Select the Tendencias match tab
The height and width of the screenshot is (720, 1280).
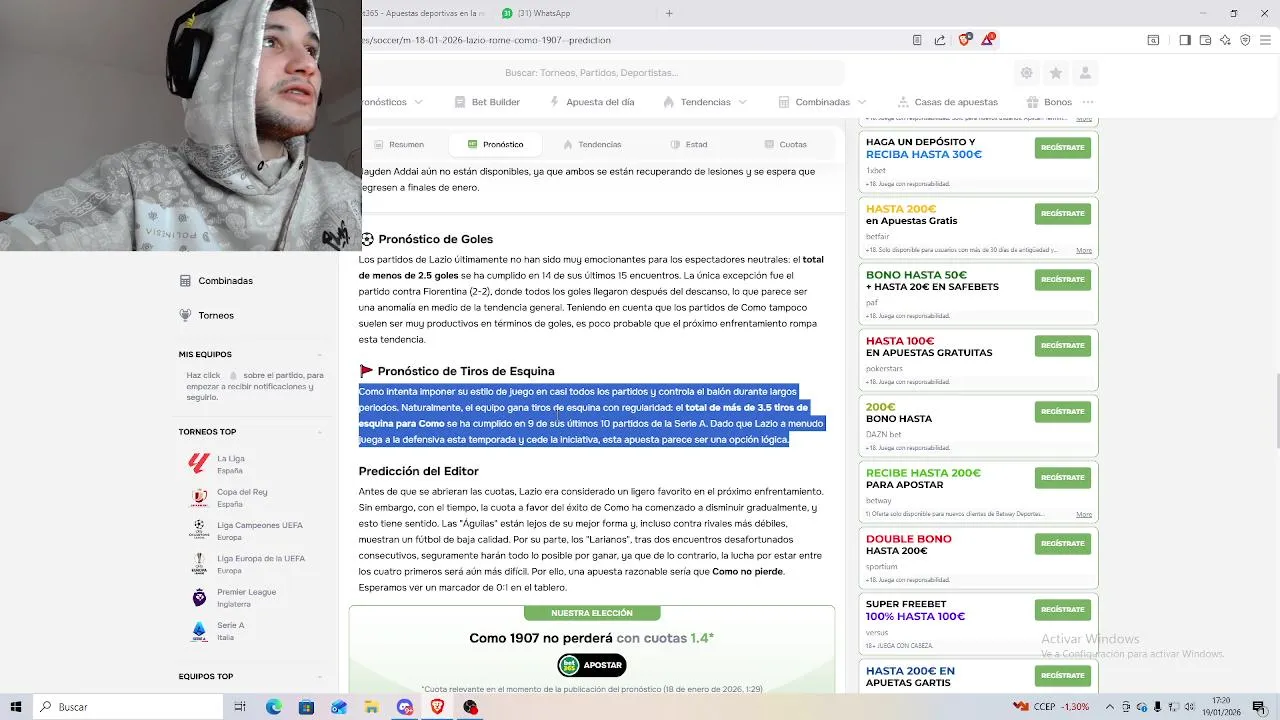pos(592,145)
